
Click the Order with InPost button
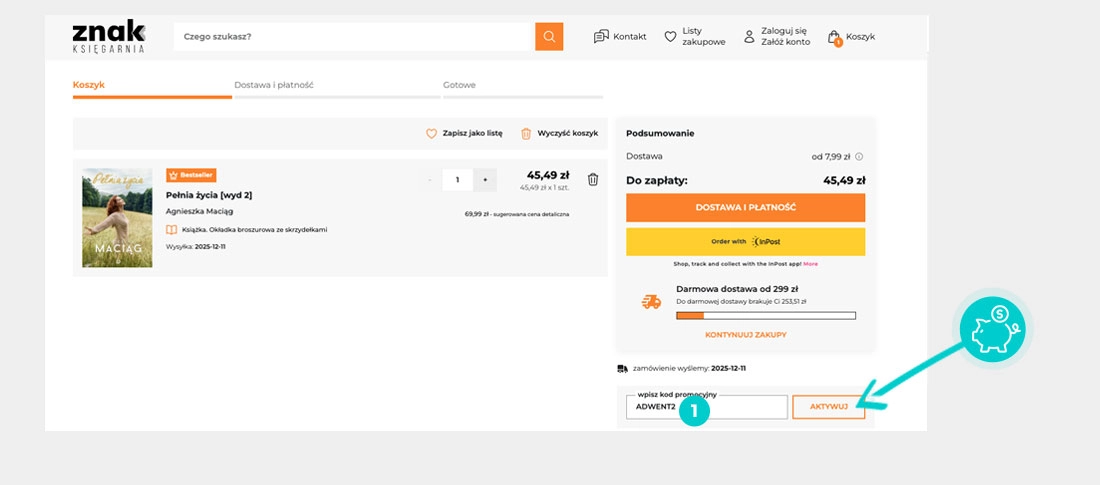(745, 242)
